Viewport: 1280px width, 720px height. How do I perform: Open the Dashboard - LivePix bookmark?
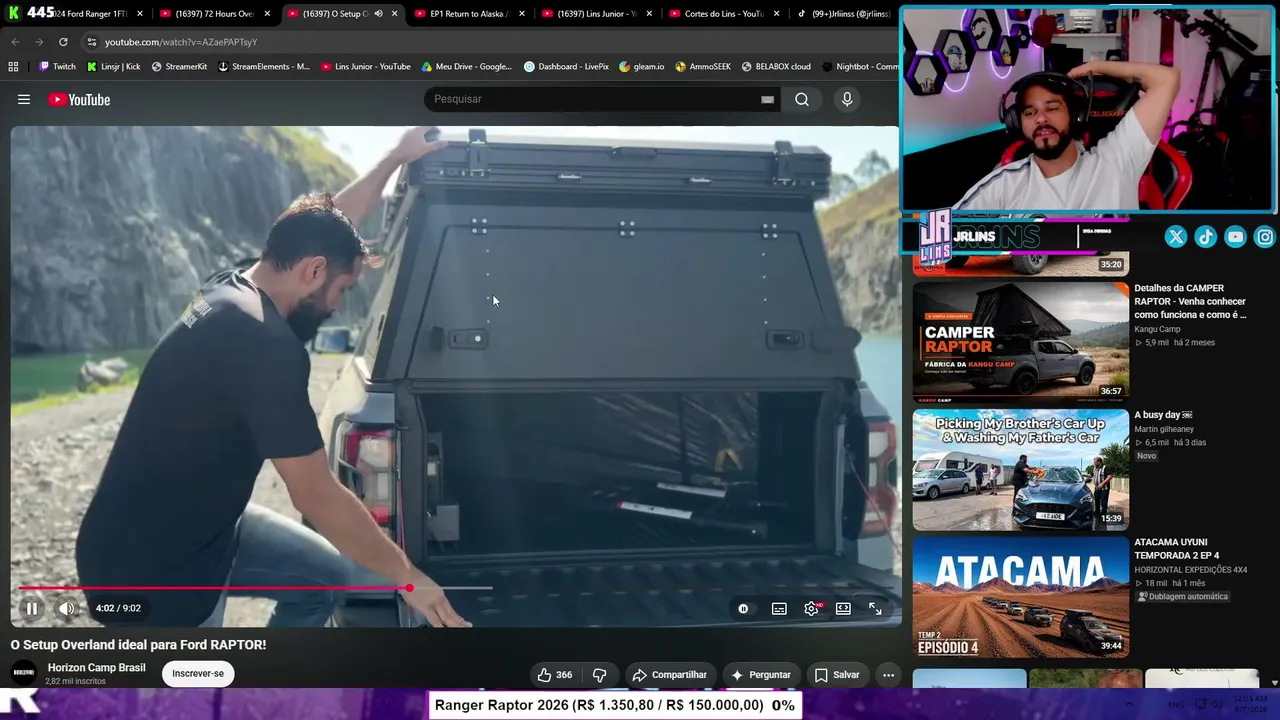tap(566, 67)
